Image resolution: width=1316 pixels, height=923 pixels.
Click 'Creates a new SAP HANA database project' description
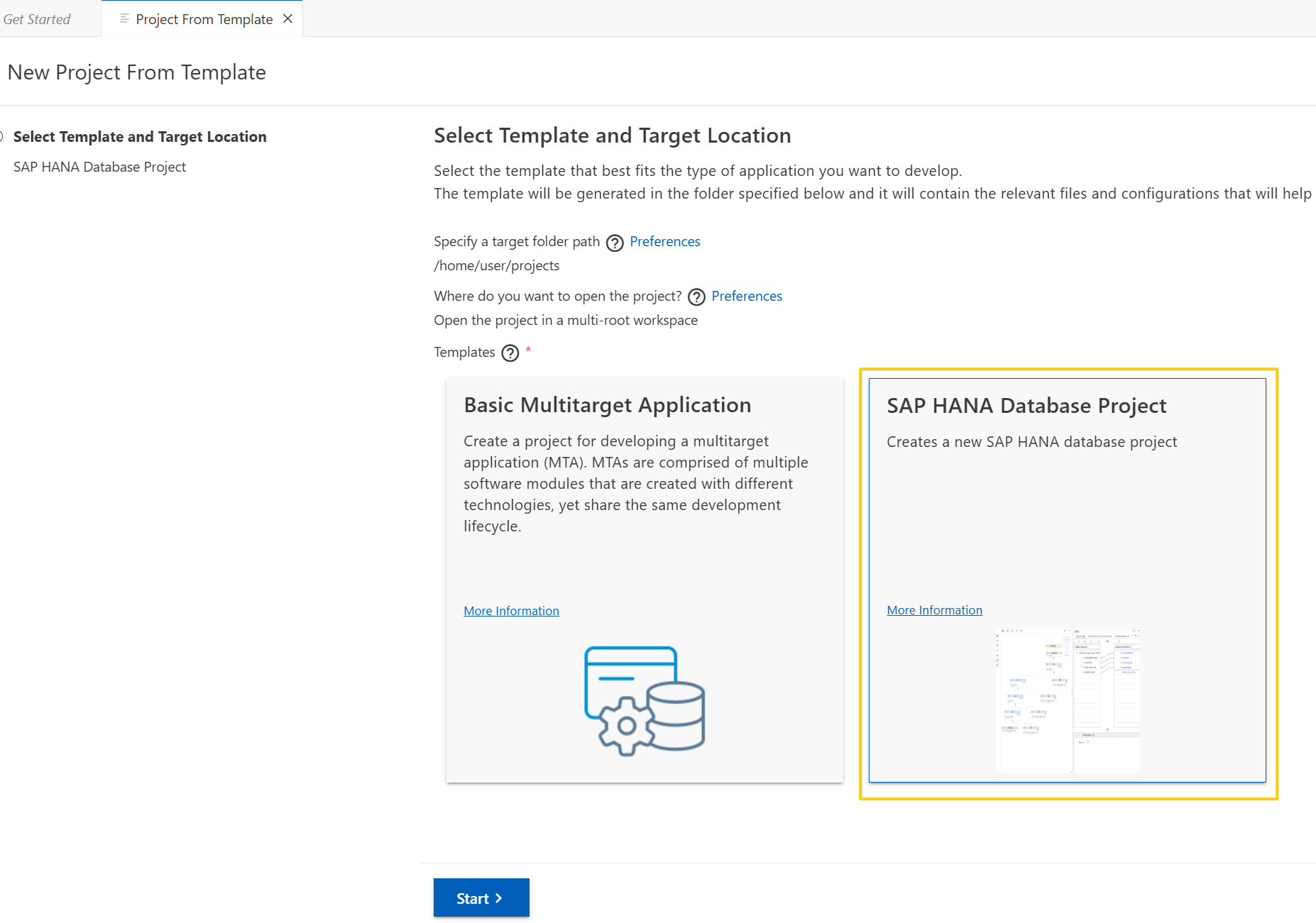pos(1031,442)
